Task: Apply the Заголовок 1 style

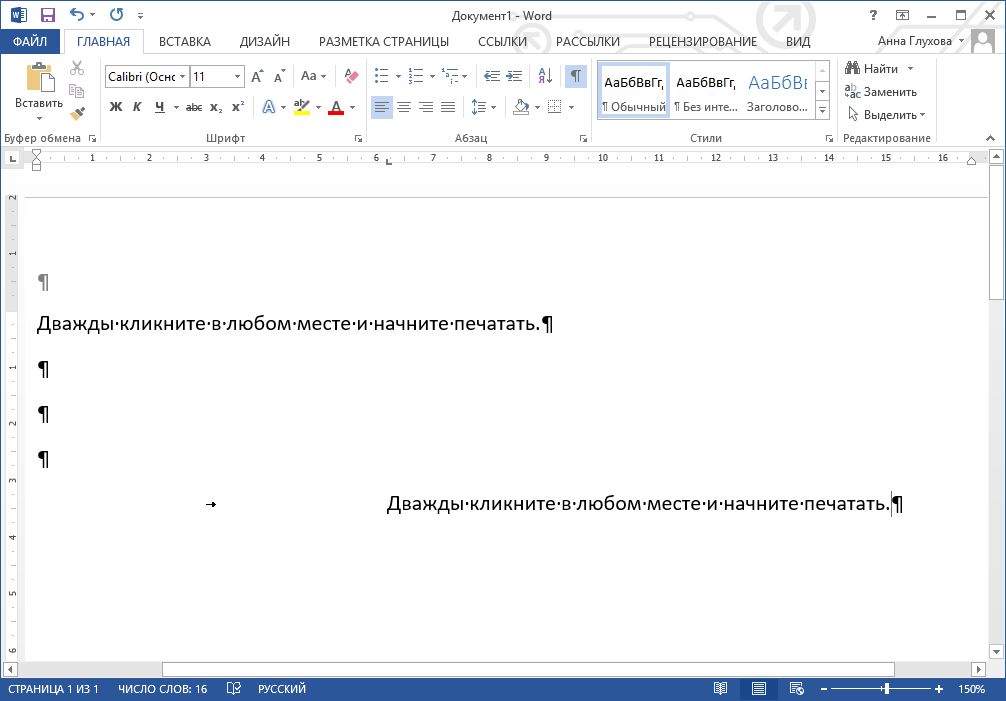Action: [778, 91]
